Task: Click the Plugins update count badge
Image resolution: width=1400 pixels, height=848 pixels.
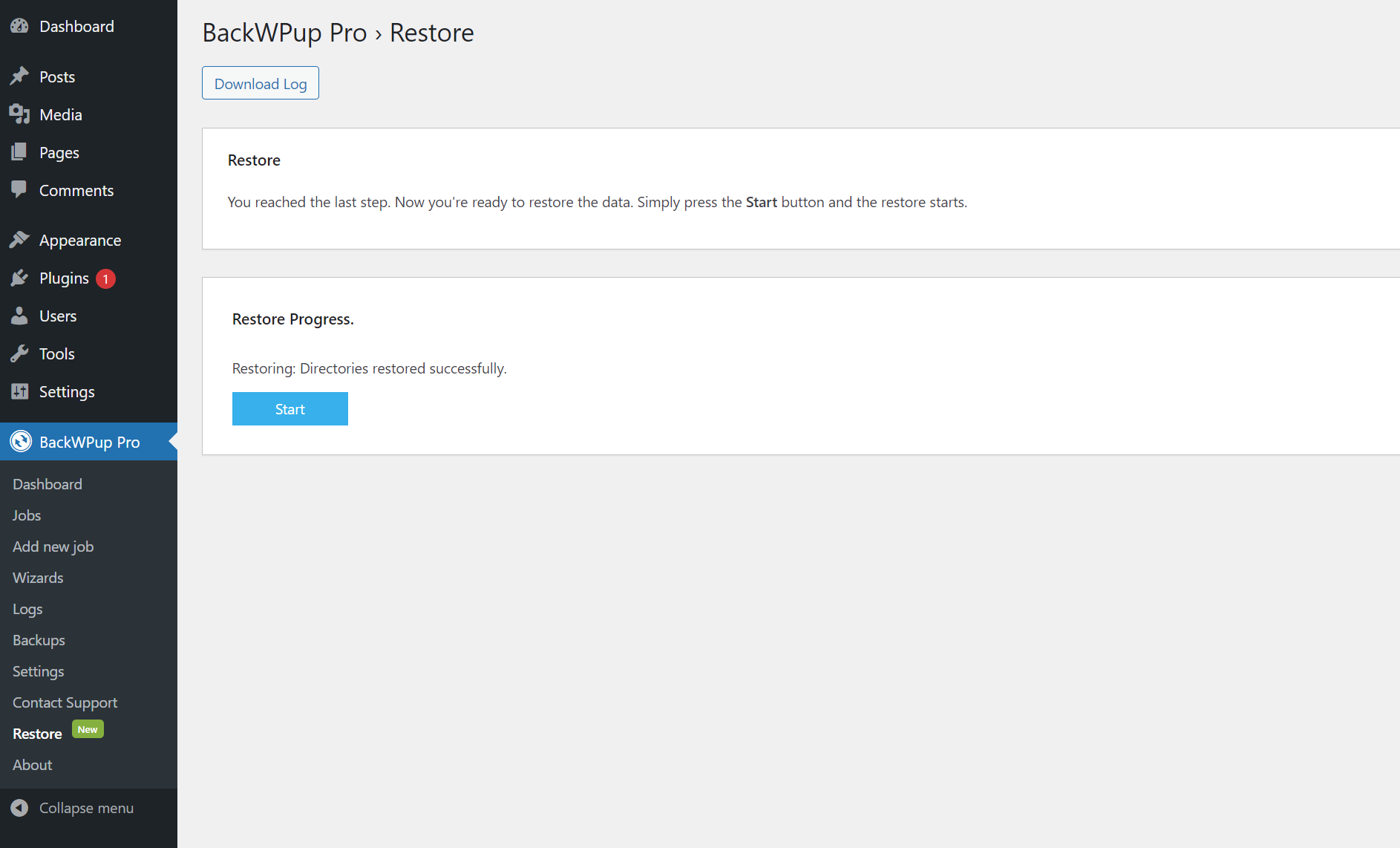Action: 106,278
